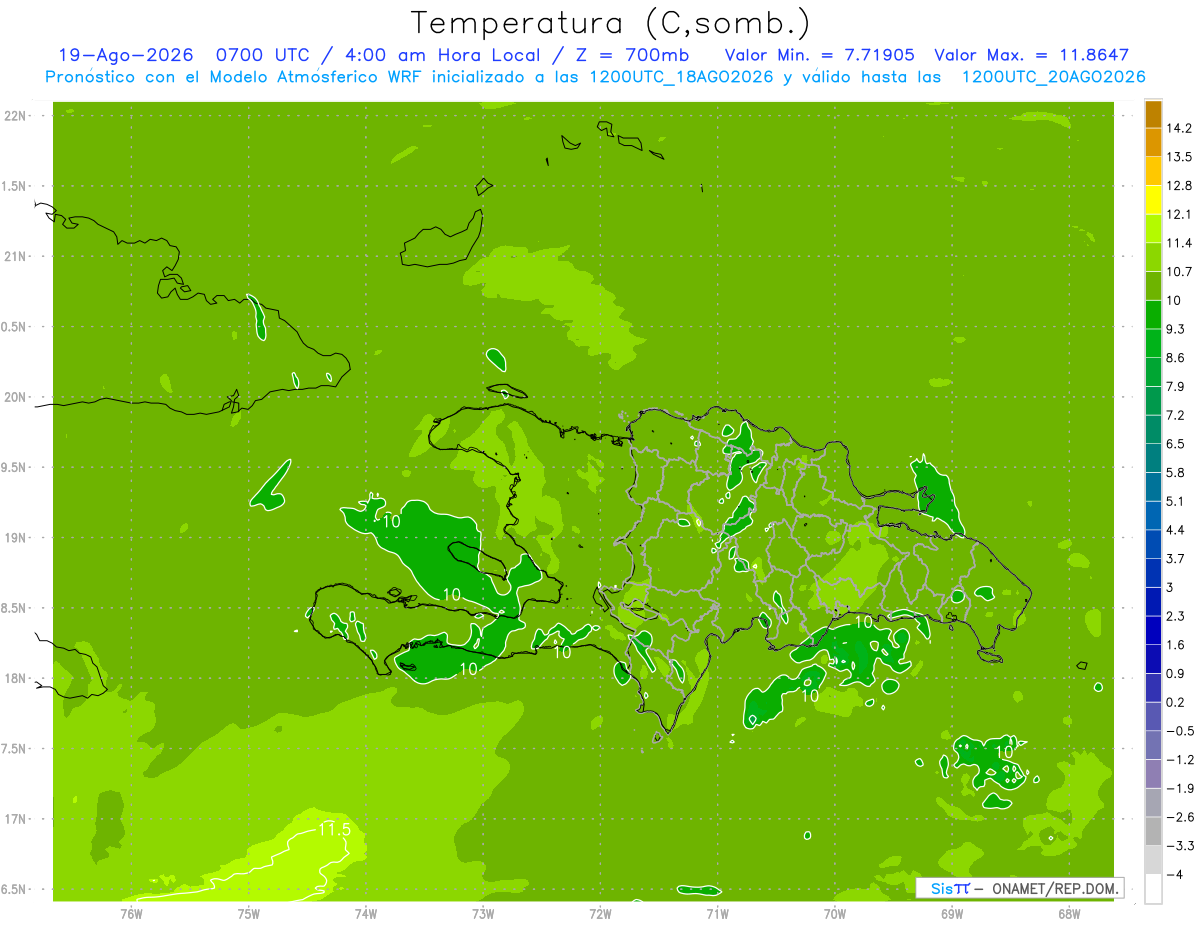Viewport: 1200px width, 927px height.
Task: Pick the dark orange colorbar swatch above 14.2
Action: [x=1153, y=114]
